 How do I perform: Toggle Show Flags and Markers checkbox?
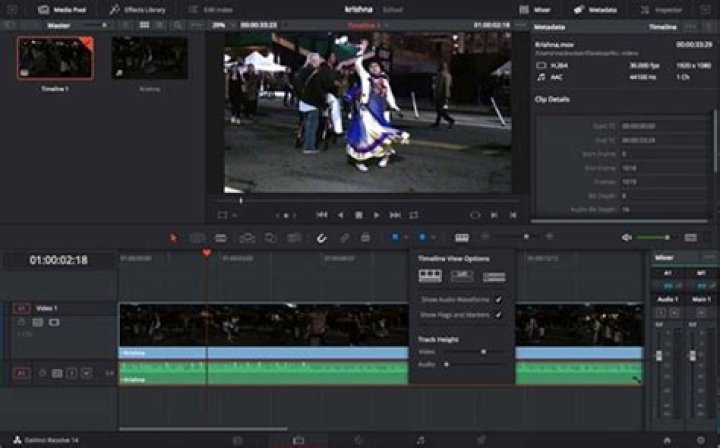pyautogui.click(x=499, y=315)
